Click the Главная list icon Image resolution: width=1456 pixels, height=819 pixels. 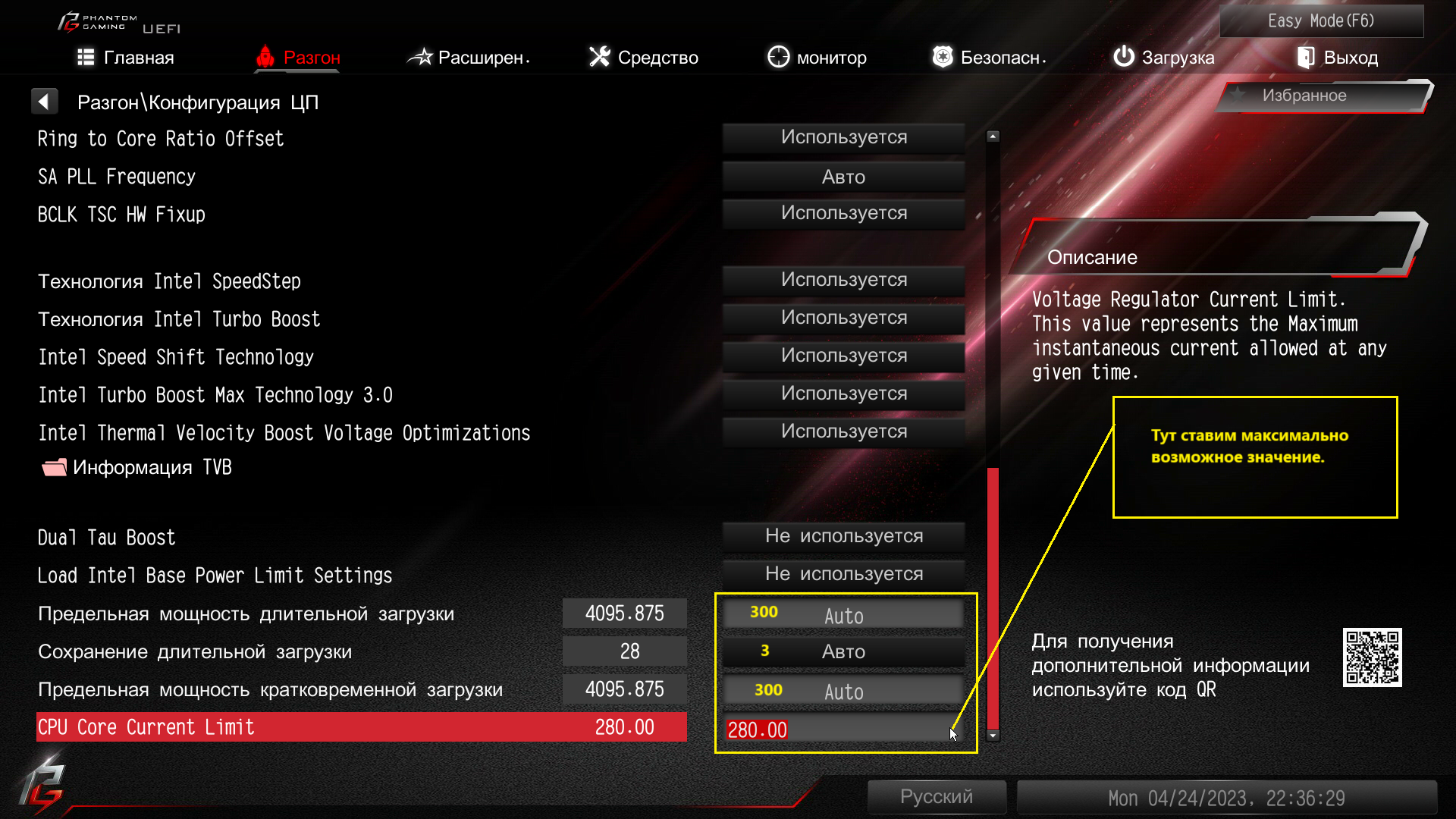pos(86,57)
